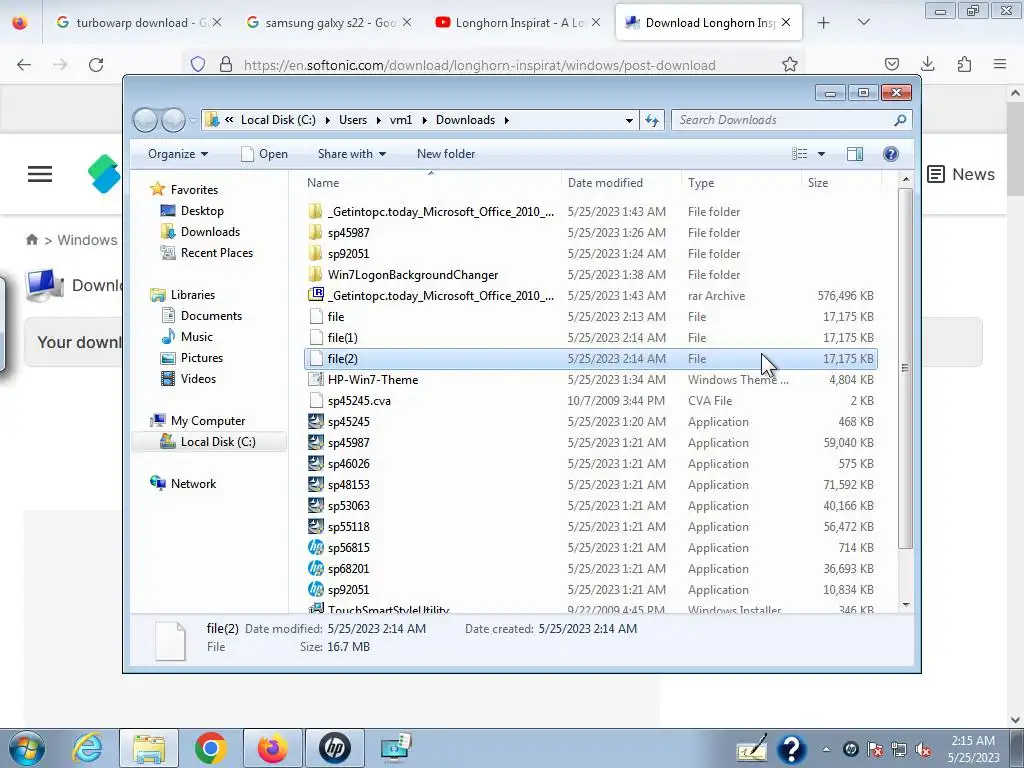
Task: Open recent pages dropdown beside nav buttons
Action: click(193, 120)
